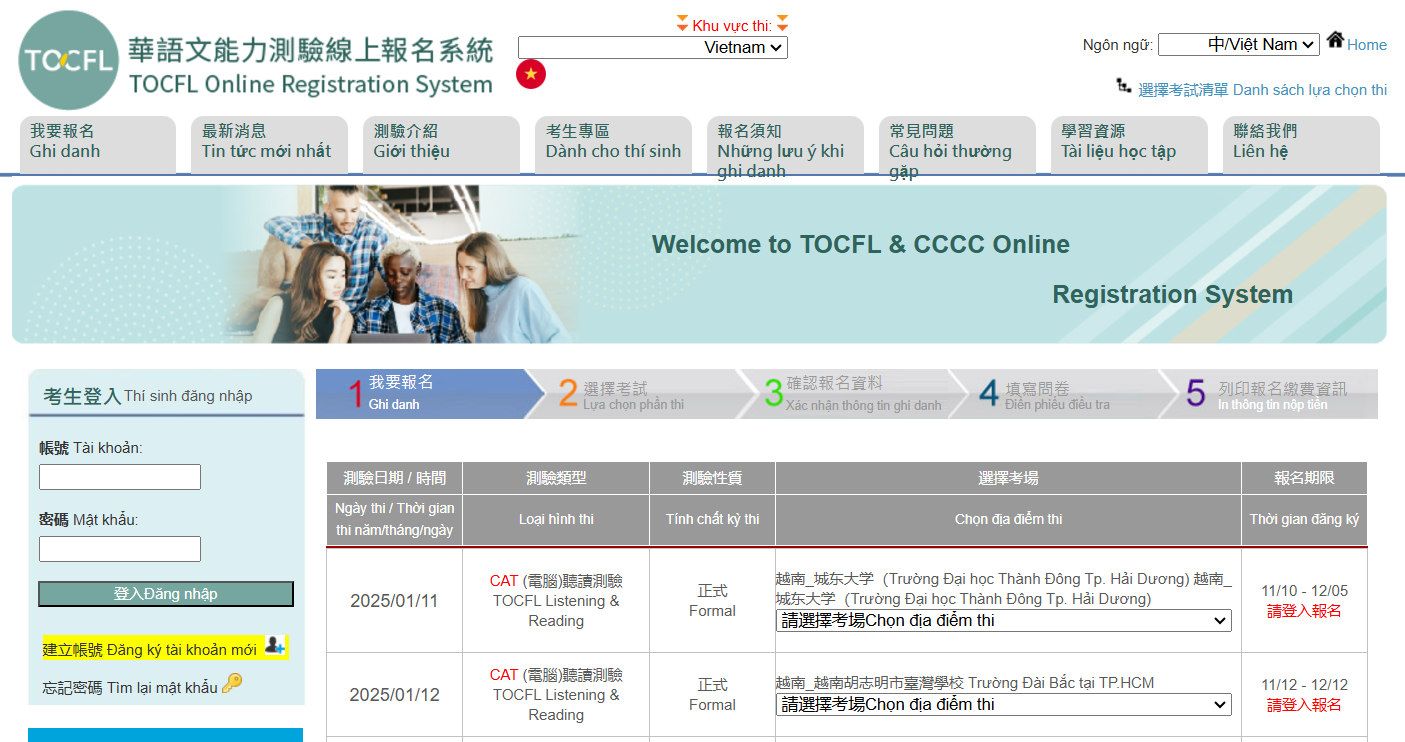Screen dimensions: 1405x742
Task: Open the 考生專區 Dành cho thí sinh menu
Action: coord(614,145)
